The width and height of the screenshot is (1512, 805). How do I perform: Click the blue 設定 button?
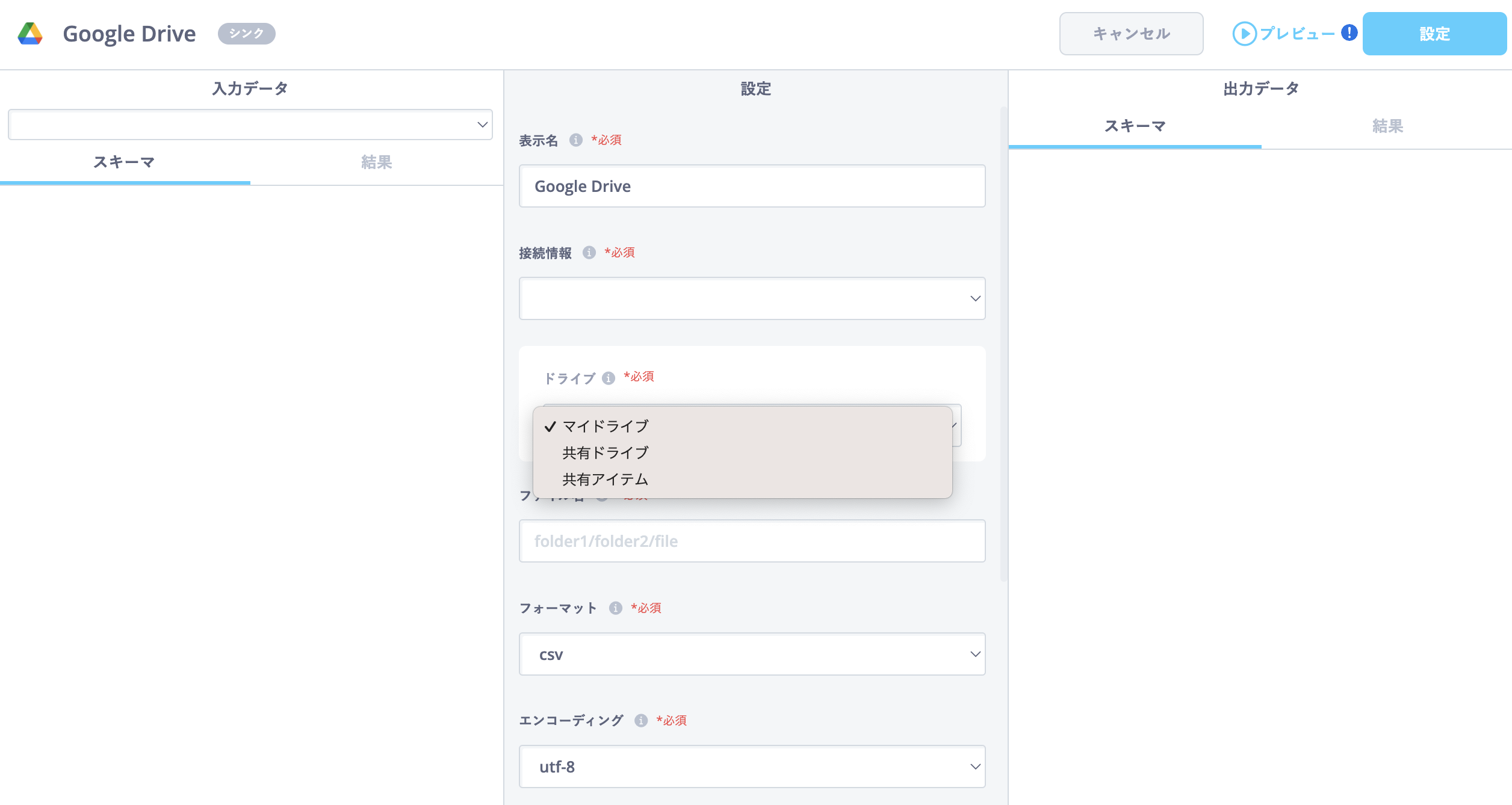pos(1434,34)
